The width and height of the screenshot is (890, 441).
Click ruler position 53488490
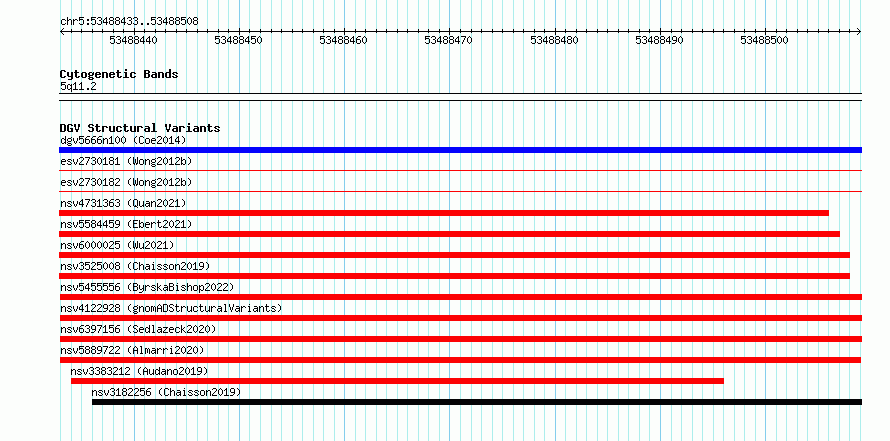point(660,40)
